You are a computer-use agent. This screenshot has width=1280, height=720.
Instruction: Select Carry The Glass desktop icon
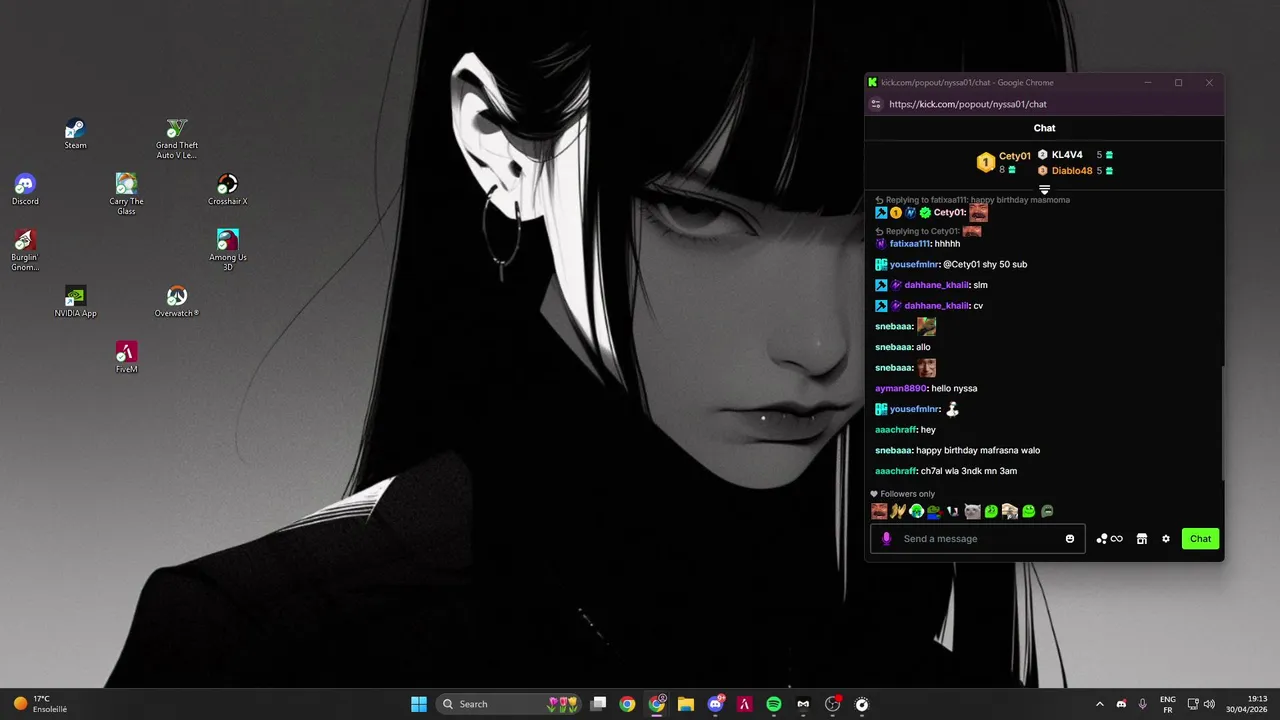(x=126, y=194)
